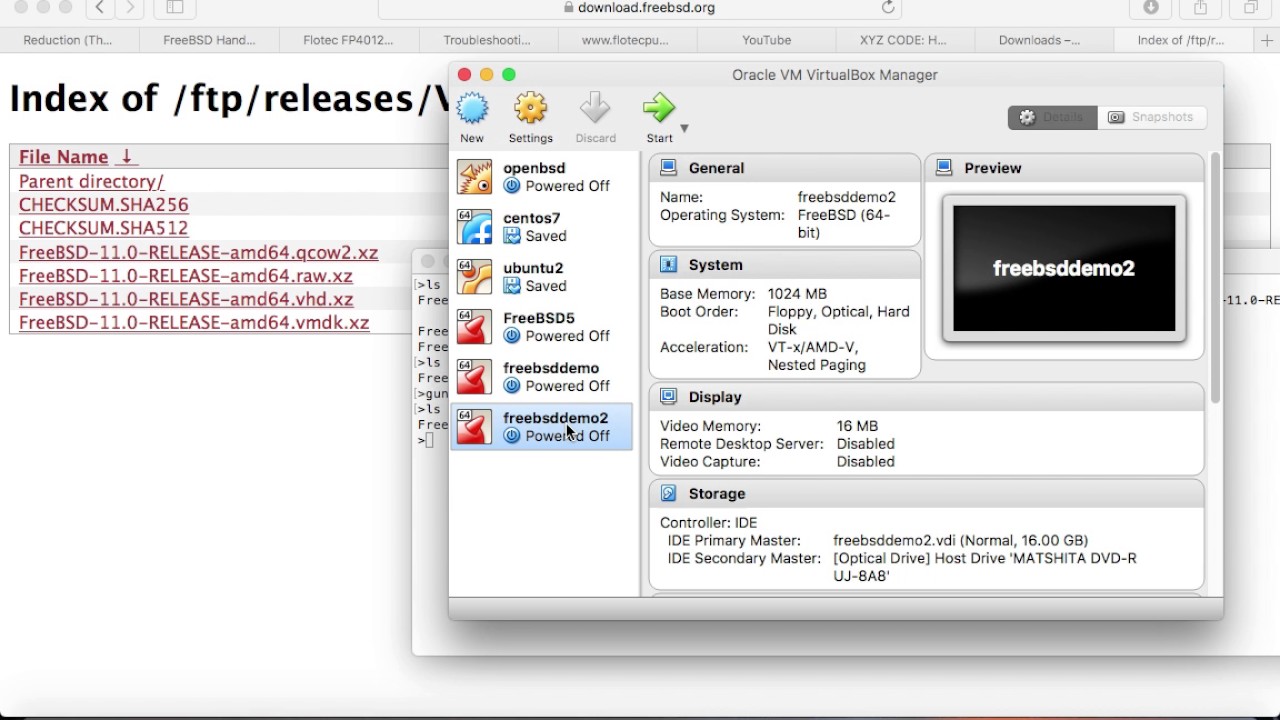Click the freebsddemo2 VM icon
This screenshot has height=720, width=1280.
[474, 427]
